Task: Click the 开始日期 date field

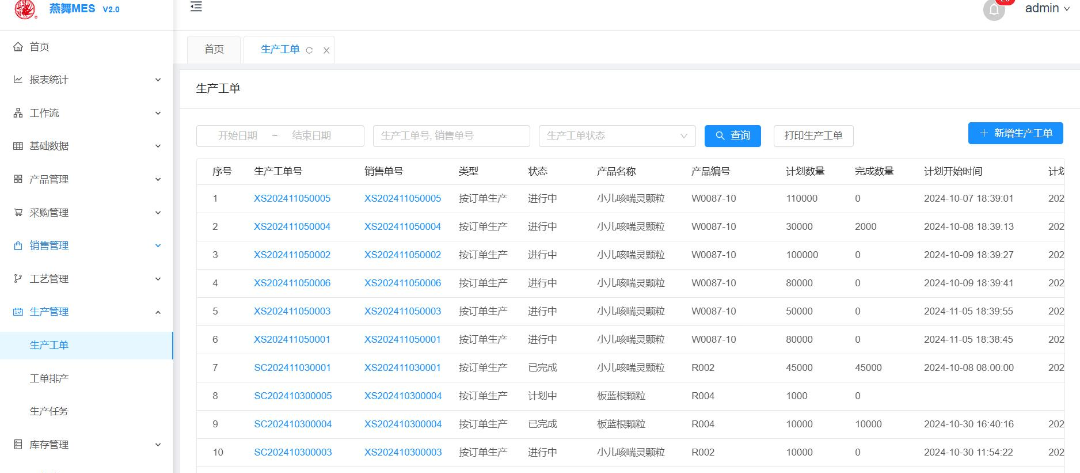Action: coord(238,135)
